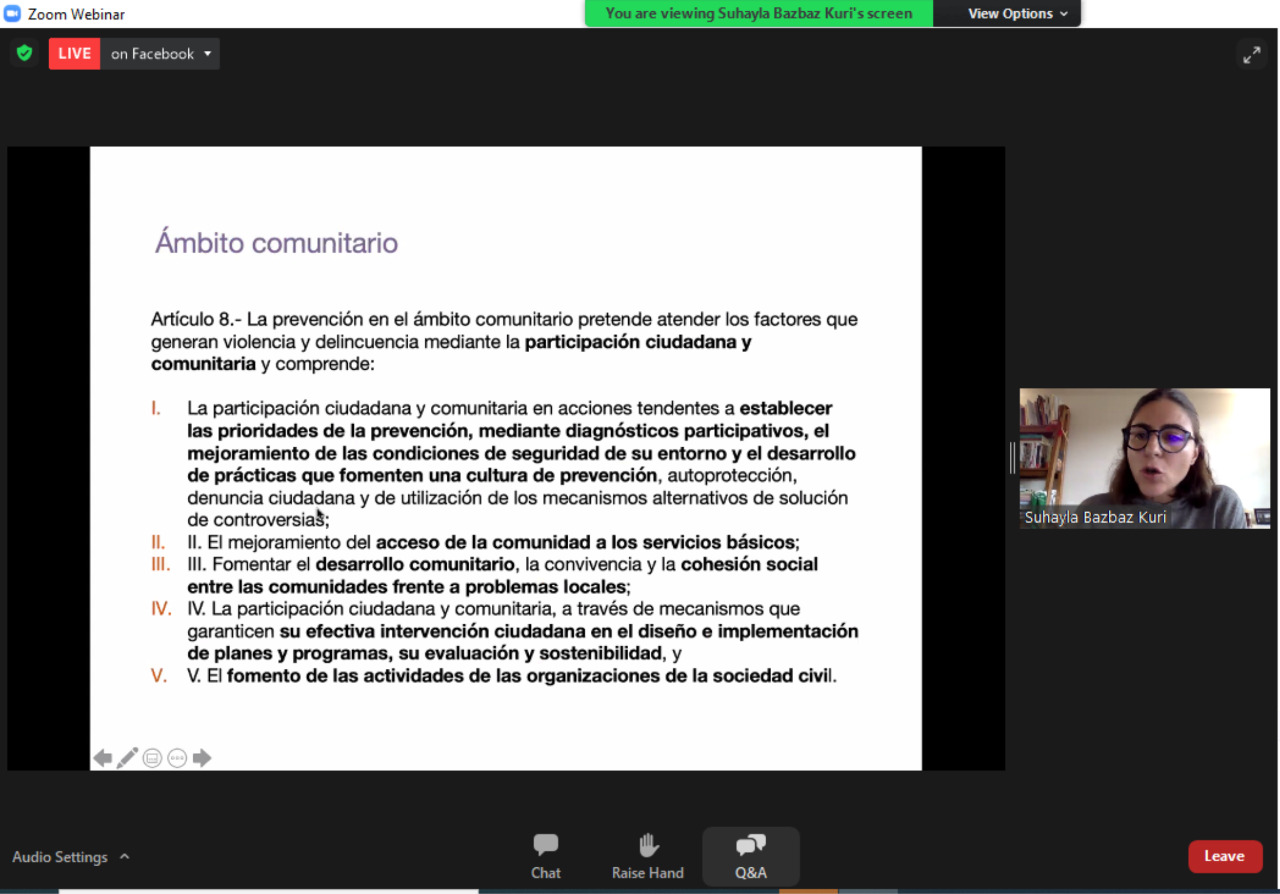This screenshot has height=894, width=1280.
Task: Open the slide ellipsis more-options icon
Action: (x=177, y=757)
